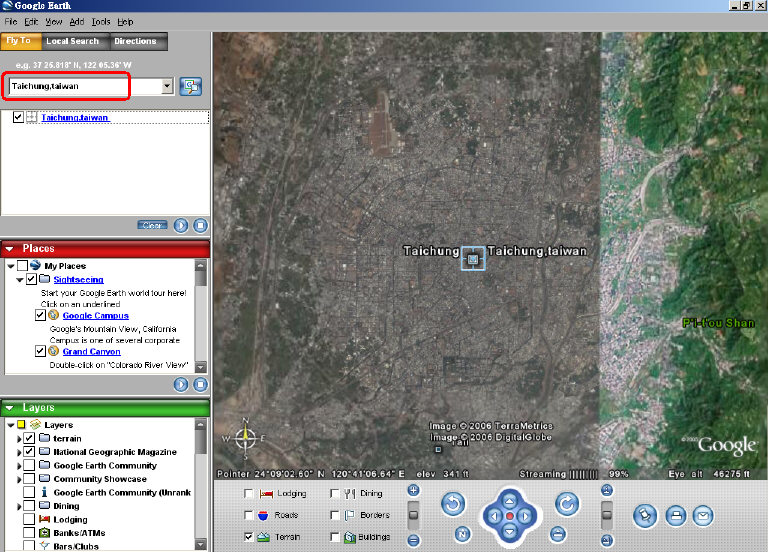Image resolution: width=768 pixels, height=552 pixels.
Task: Reset the tilt of the view
Action: [558, 534]
